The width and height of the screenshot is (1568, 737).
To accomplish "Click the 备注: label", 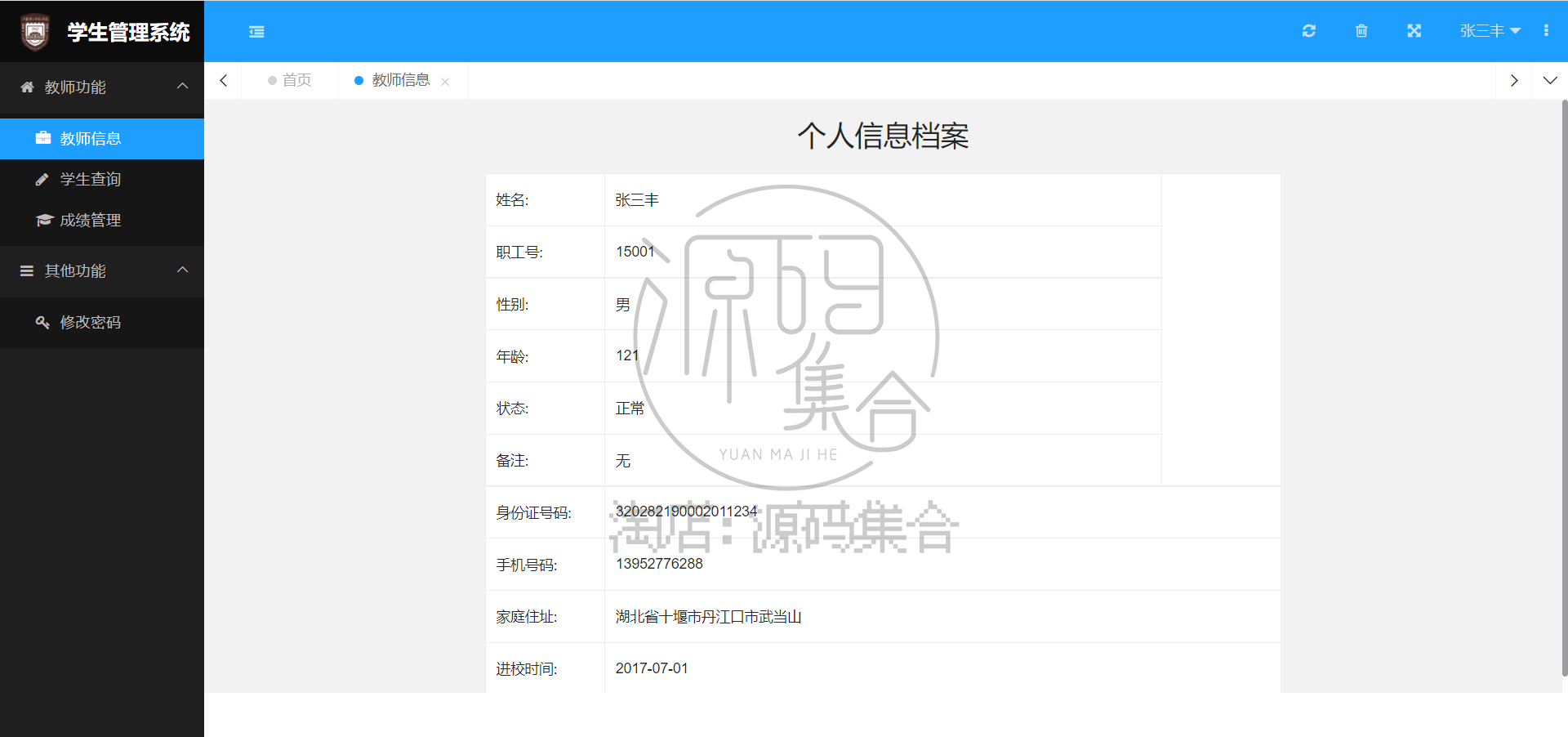I will coord(512,460).
